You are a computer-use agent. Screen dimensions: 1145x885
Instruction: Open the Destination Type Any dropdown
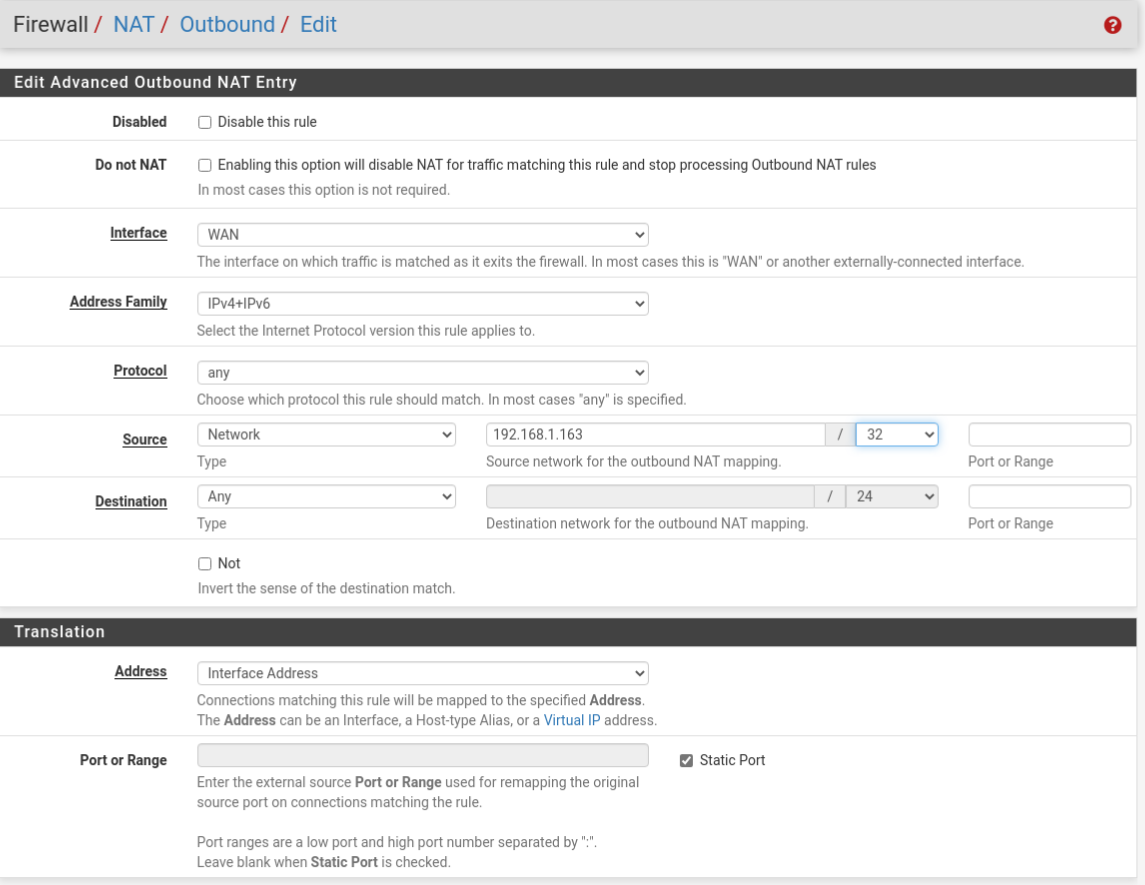[x=326, y=497]
